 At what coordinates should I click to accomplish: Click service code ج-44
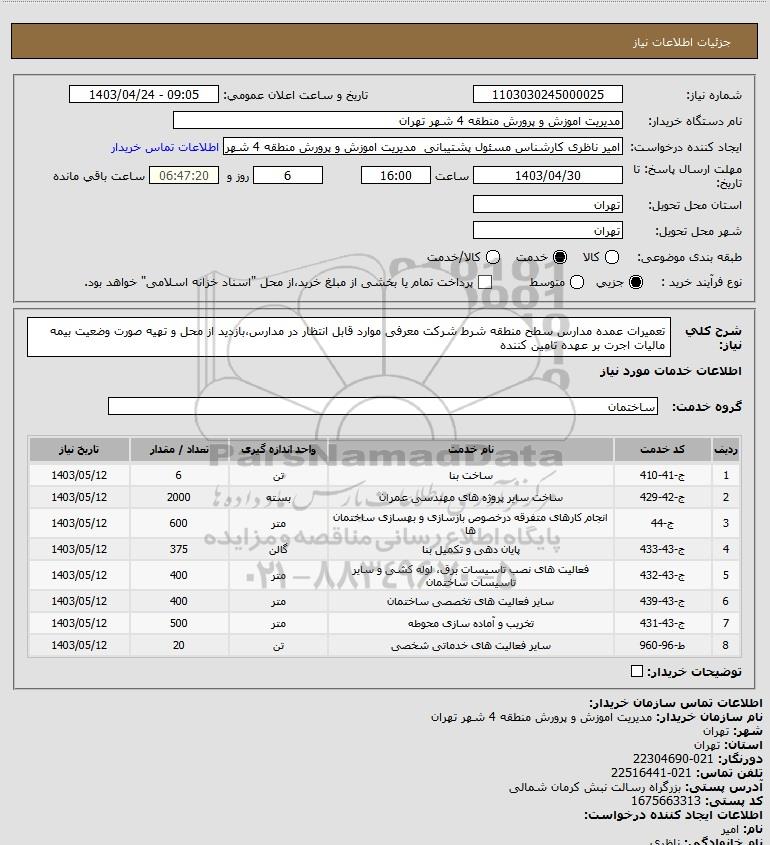(x=662, y=523)
